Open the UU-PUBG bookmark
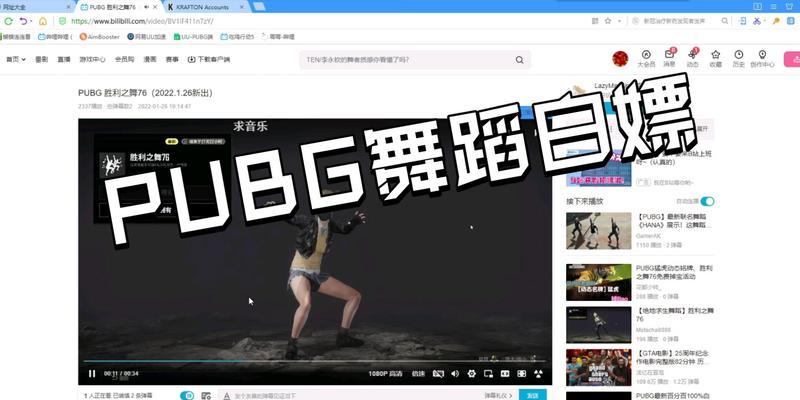 pyautogui.click(x=193, y=37)
